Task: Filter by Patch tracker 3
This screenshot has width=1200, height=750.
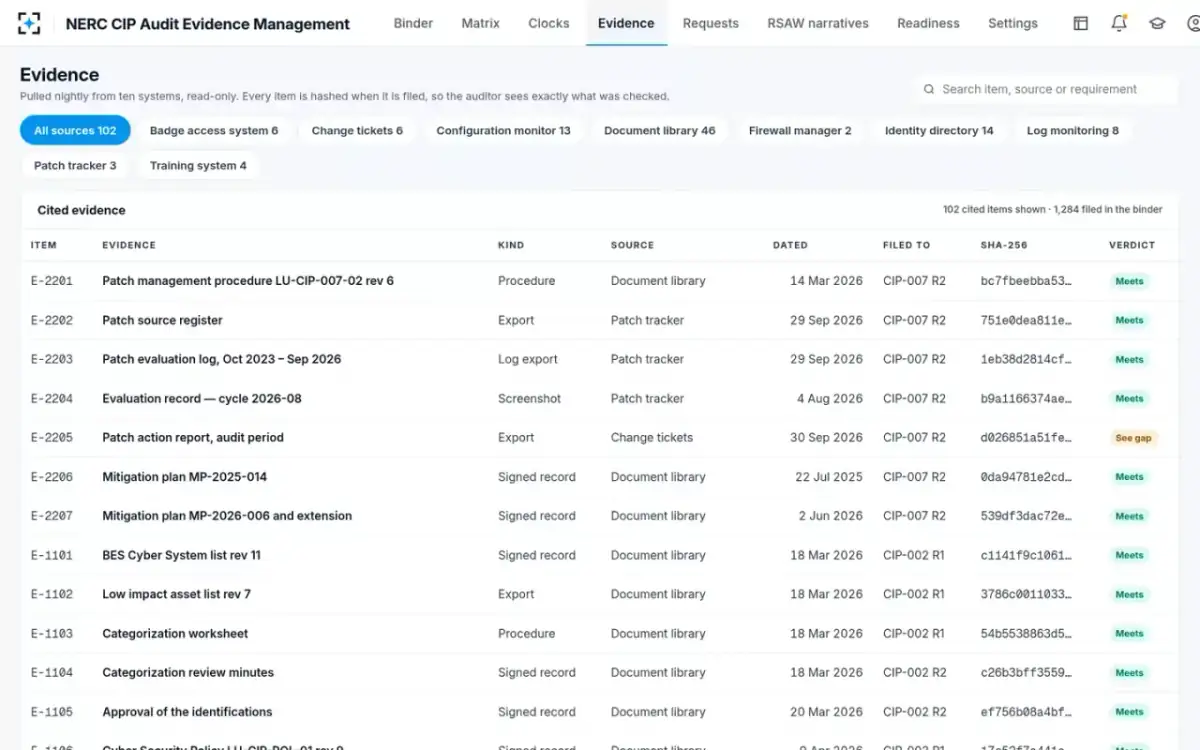Action: tap(75, 165)
